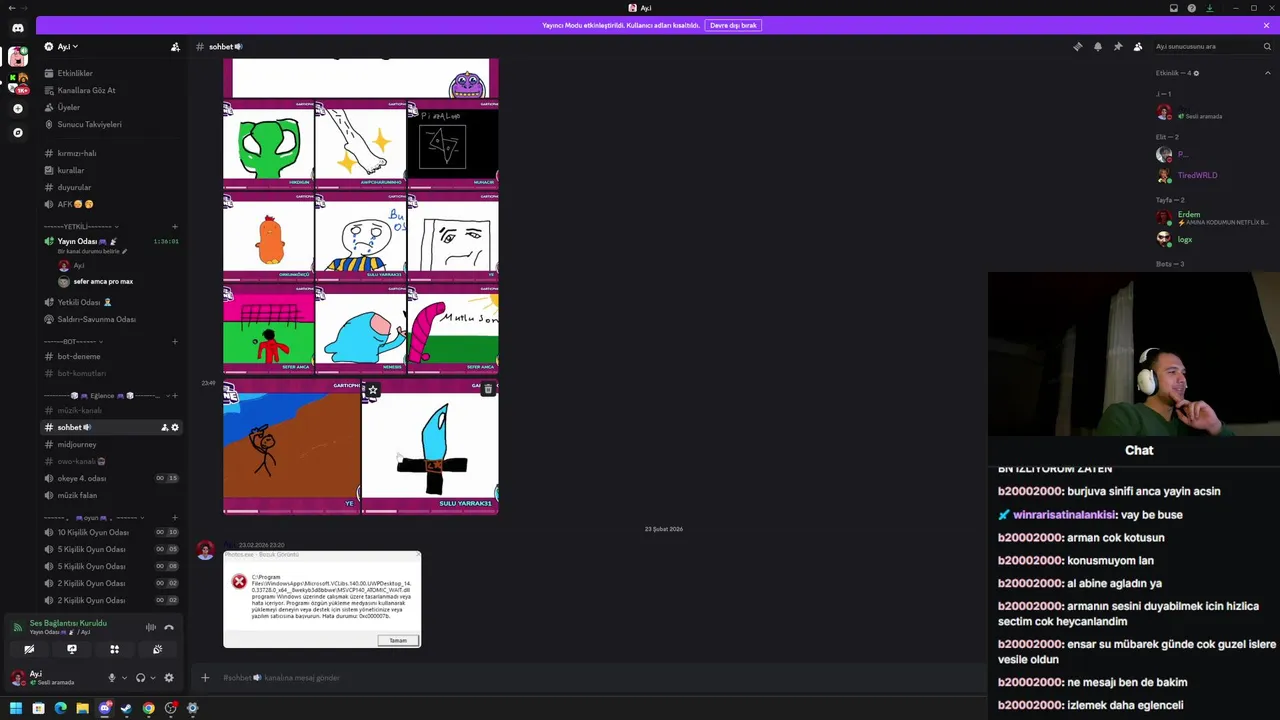Screen dimensions: 1280x720
Task: Toggle the member list icon
Action: [1137, 47]
